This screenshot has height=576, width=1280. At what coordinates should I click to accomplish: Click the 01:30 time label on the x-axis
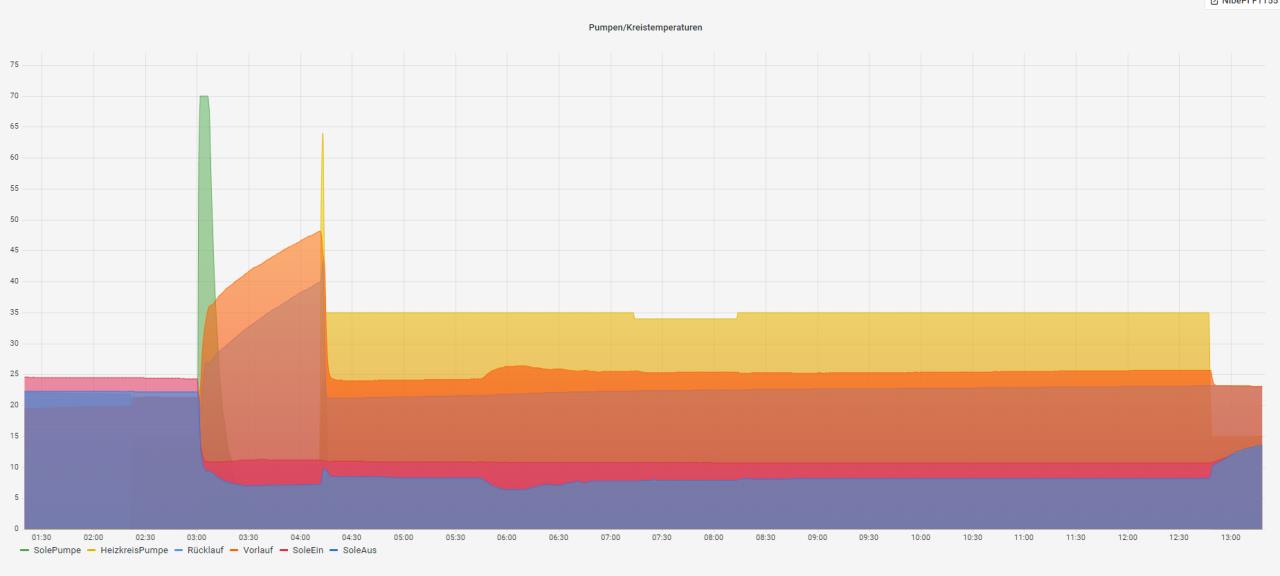click(41, 538)
